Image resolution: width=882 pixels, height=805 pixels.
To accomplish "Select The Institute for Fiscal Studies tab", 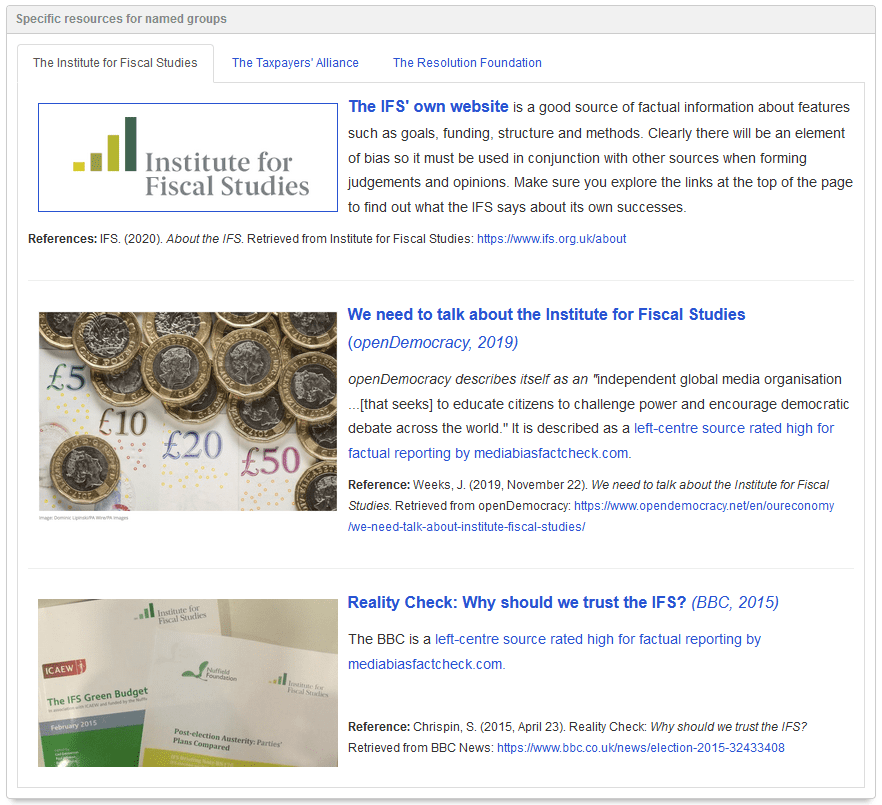I will [115, 62].
